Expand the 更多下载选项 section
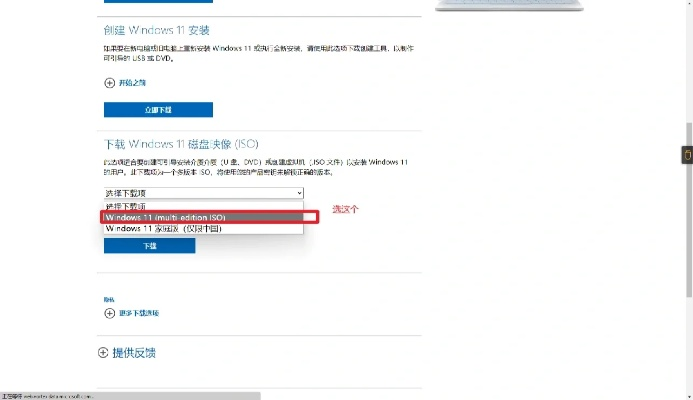 click(x=138, y=313)
